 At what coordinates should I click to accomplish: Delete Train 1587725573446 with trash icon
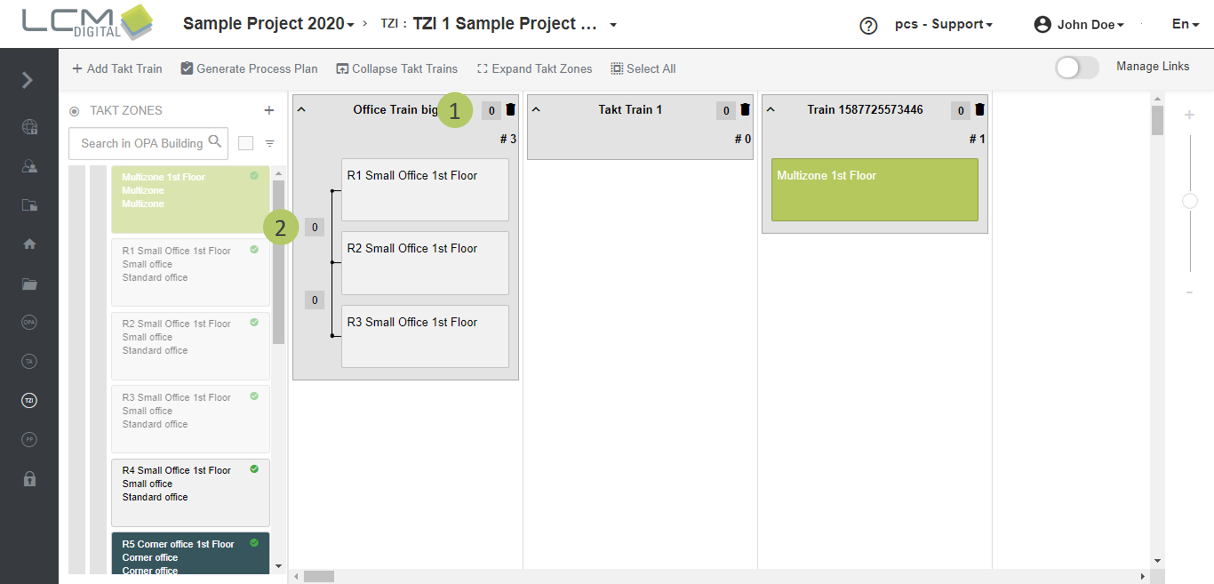(x=980, y=110)
